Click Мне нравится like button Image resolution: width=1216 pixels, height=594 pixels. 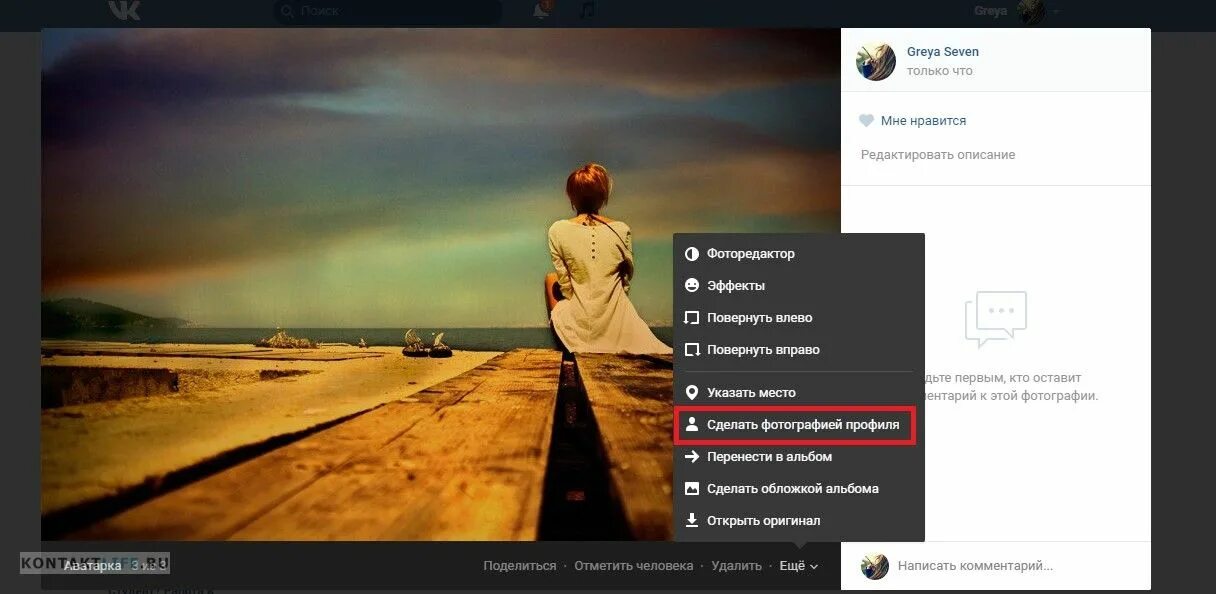point(912,121)
